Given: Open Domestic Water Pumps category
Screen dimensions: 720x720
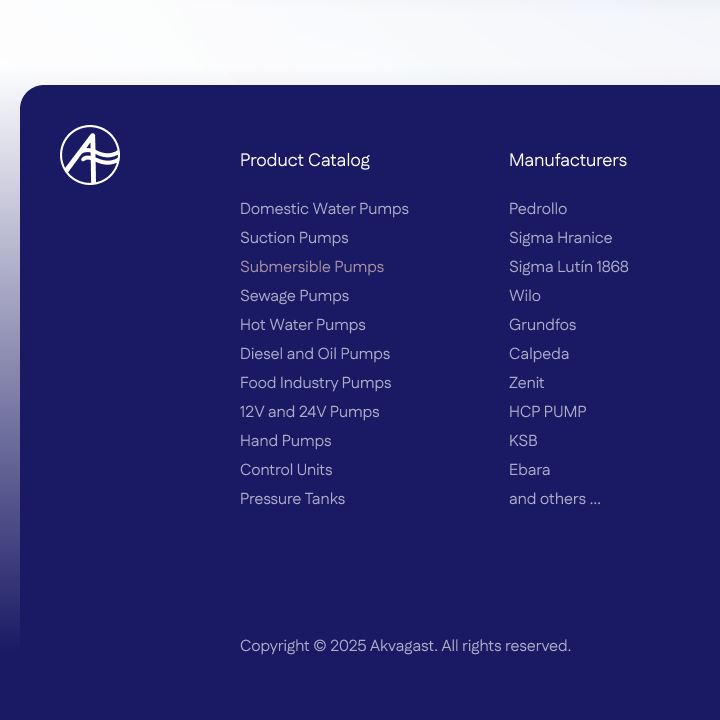Looking at the screenshot, I should click(x=324, y=209).
